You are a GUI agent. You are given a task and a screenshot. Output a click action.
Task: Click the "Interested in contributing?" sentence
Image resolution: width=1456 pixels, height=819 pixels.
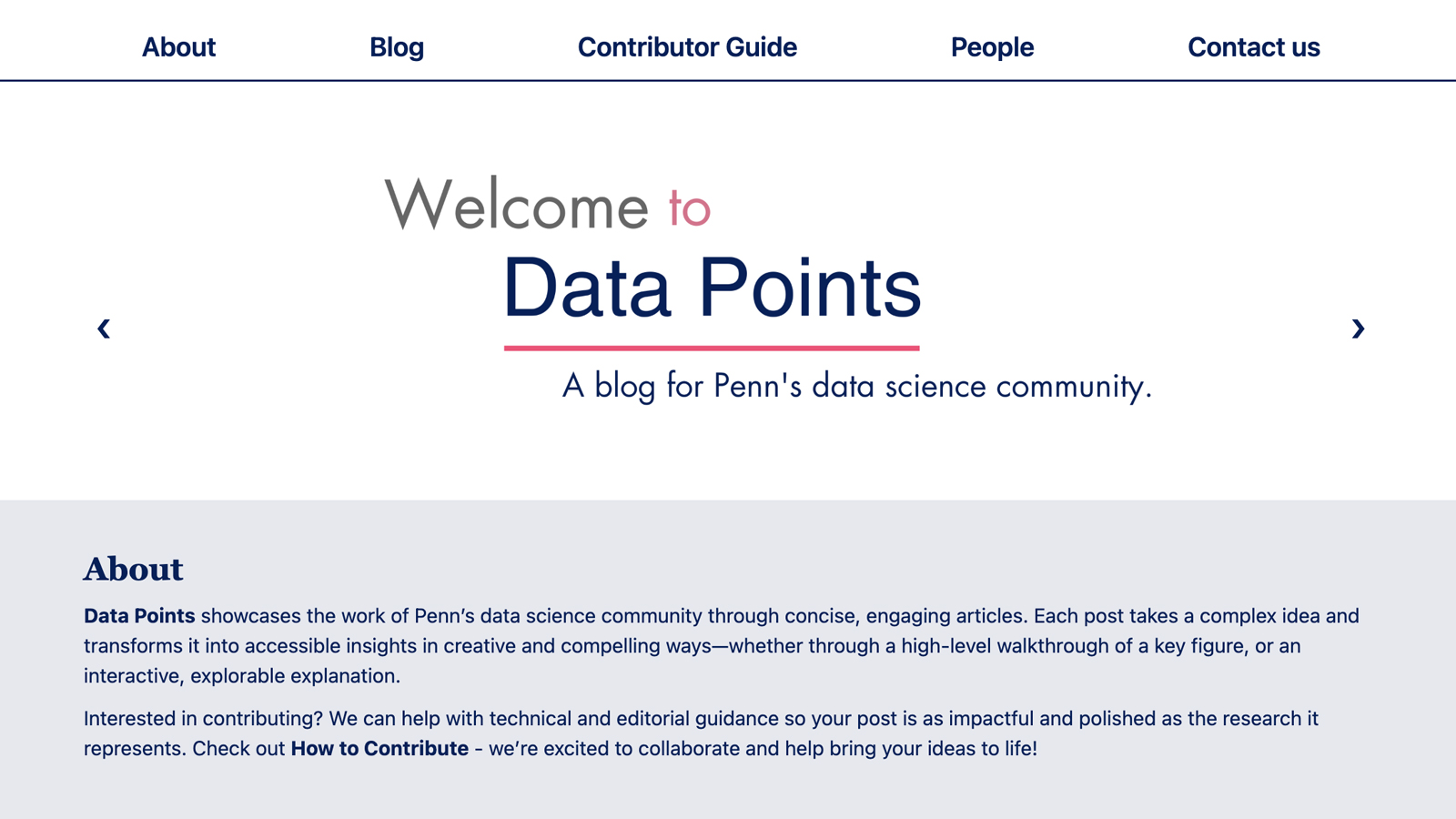pyautogui.click(x=203, y=719)
